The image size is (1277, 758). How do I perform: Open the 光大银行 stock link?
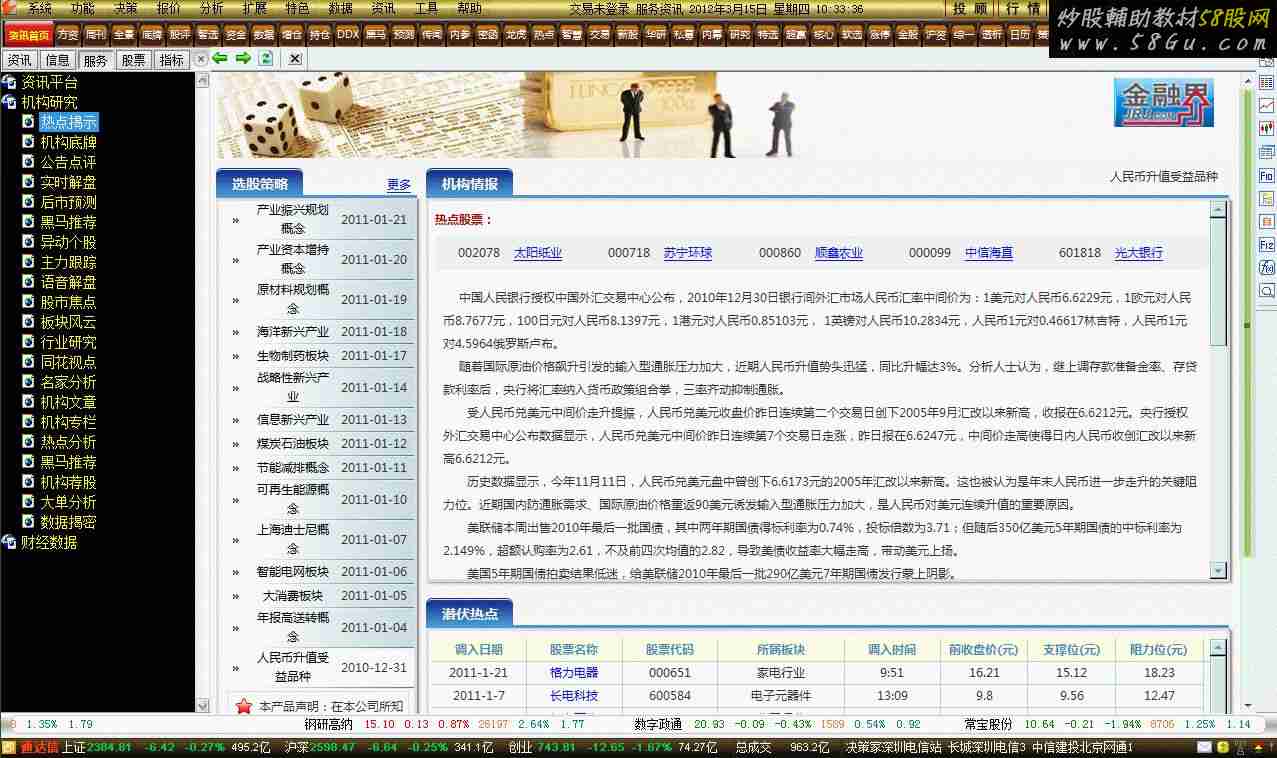(x=1139, y=253)
